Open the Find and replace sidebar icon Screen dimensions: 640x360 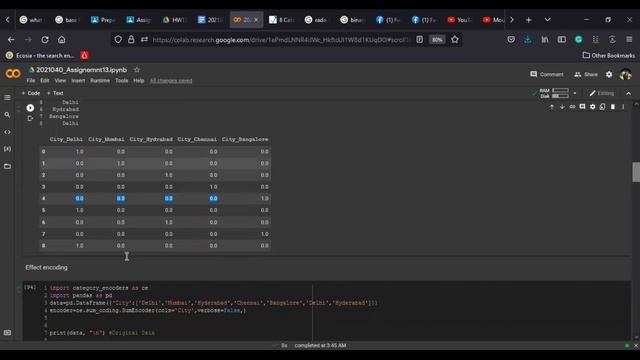pyautogui.click(x=7, y=115)
